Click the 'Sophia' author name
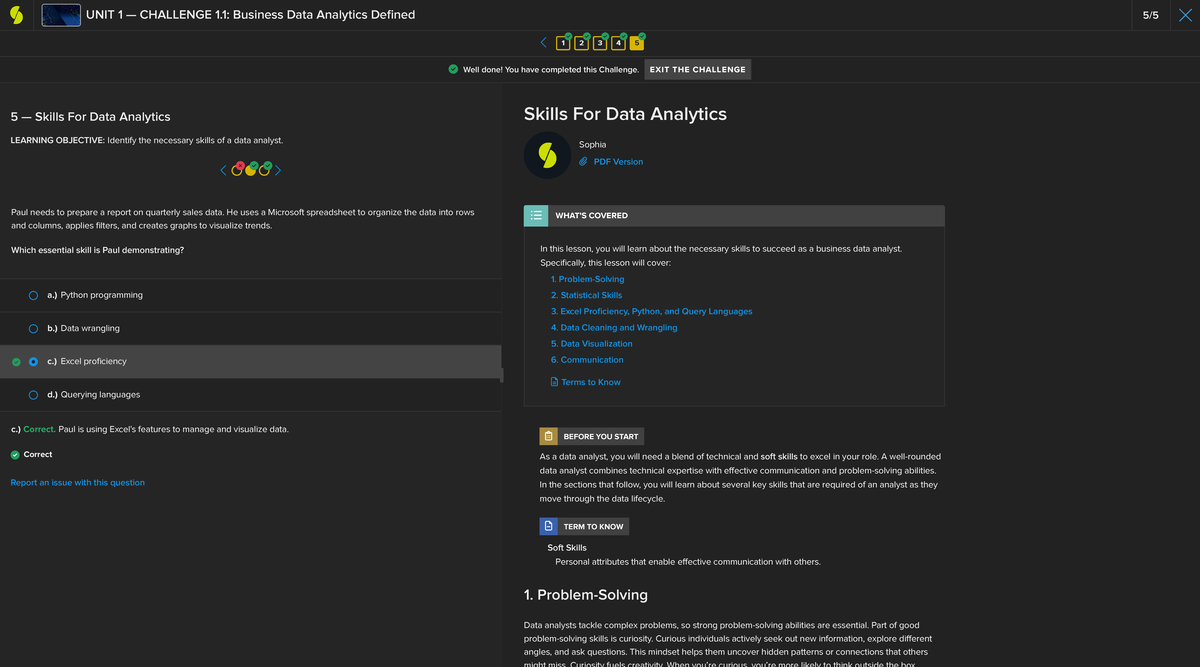The height and width of the screenshot is (667, 1200). click(592, 144)
